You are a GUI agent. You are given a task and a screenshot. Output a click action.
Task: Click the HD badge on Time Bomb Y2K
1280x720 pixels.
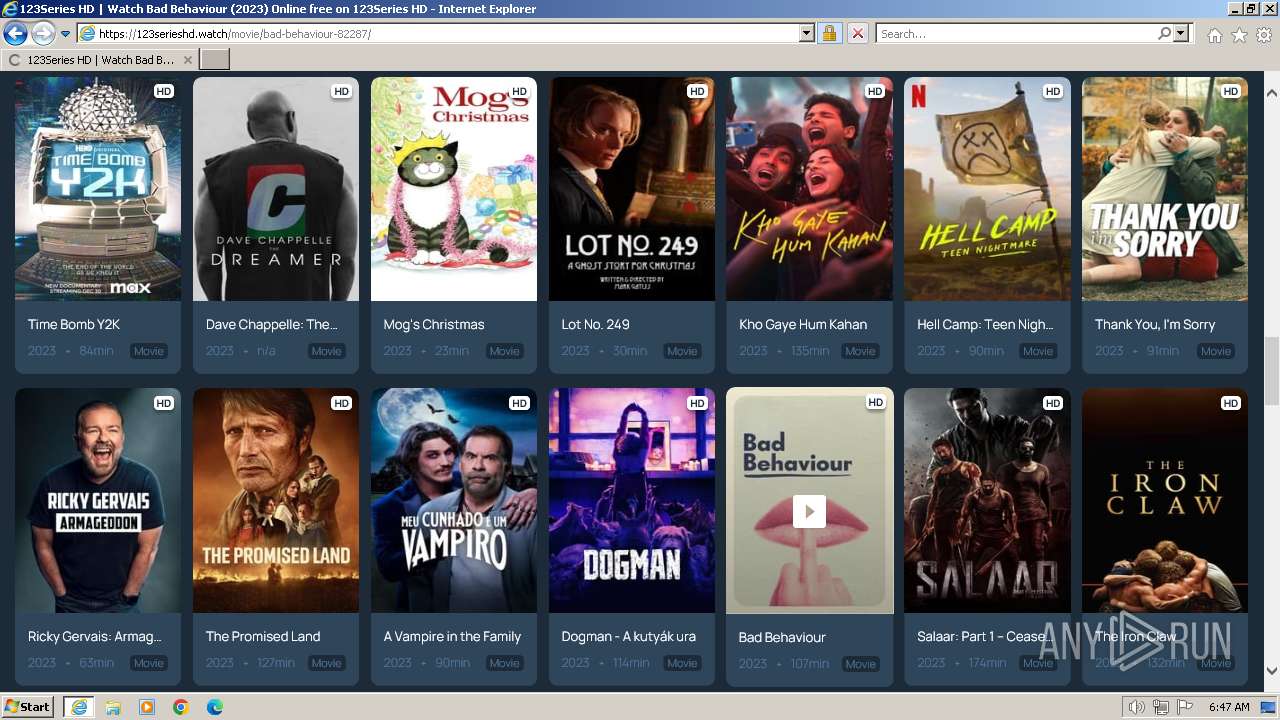coord(164,91)
